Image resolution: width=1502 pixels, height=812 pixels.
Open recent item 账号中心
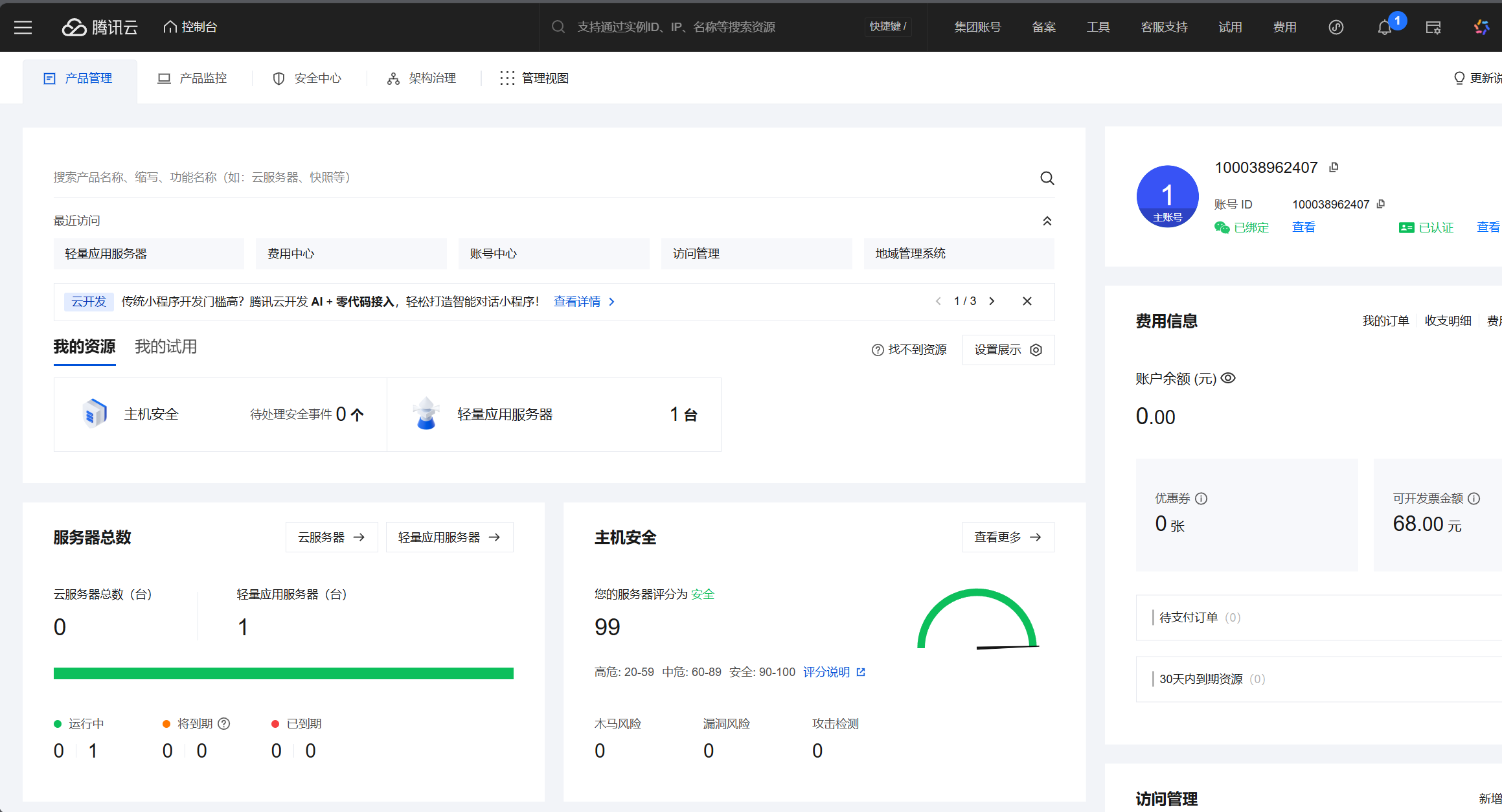[554, 254]
